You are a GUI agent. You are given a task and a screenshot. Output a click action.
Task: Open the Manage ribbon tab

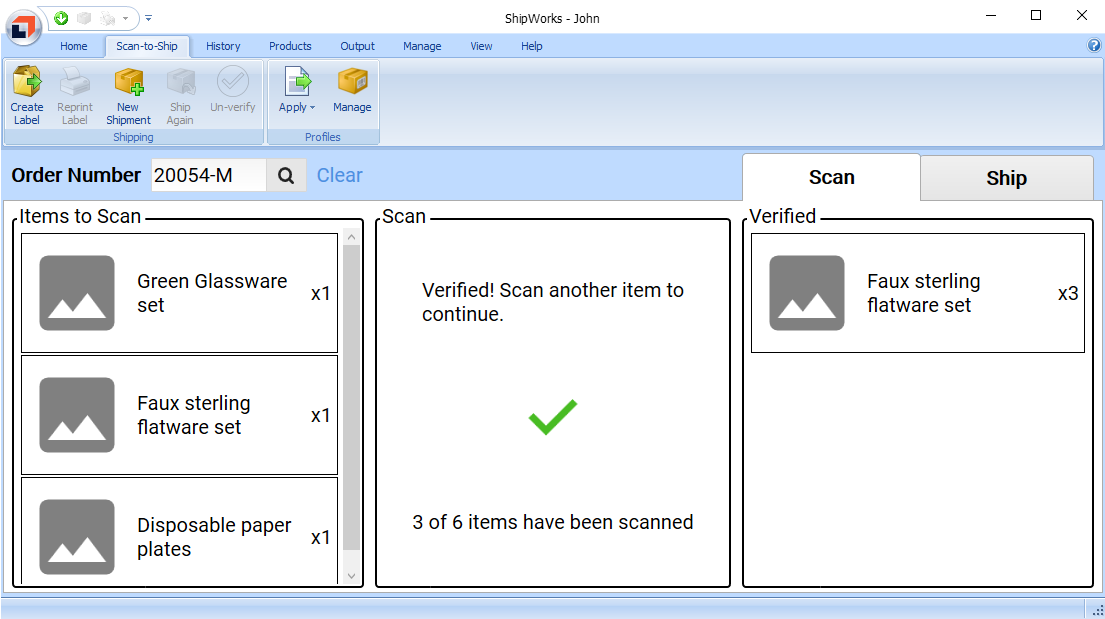422,46
